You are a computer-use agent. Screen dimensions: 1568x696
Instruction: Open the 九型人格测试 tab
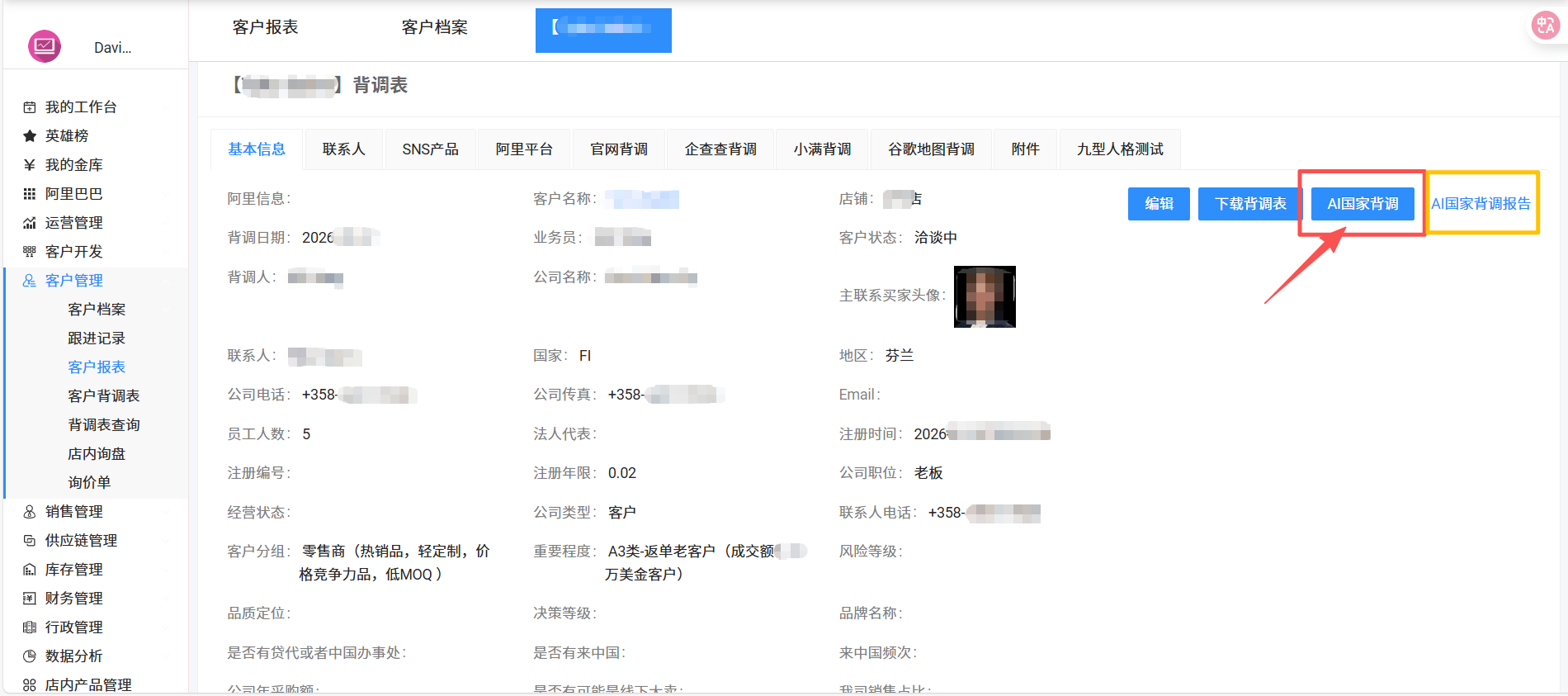(x=1120, y=149)
